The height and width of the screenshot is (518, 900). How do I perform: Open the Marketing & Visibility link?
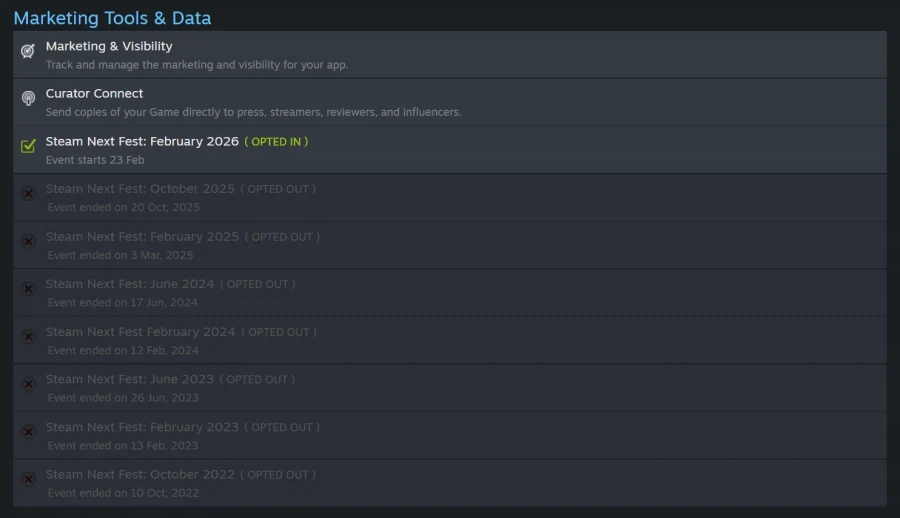(109, 46)
